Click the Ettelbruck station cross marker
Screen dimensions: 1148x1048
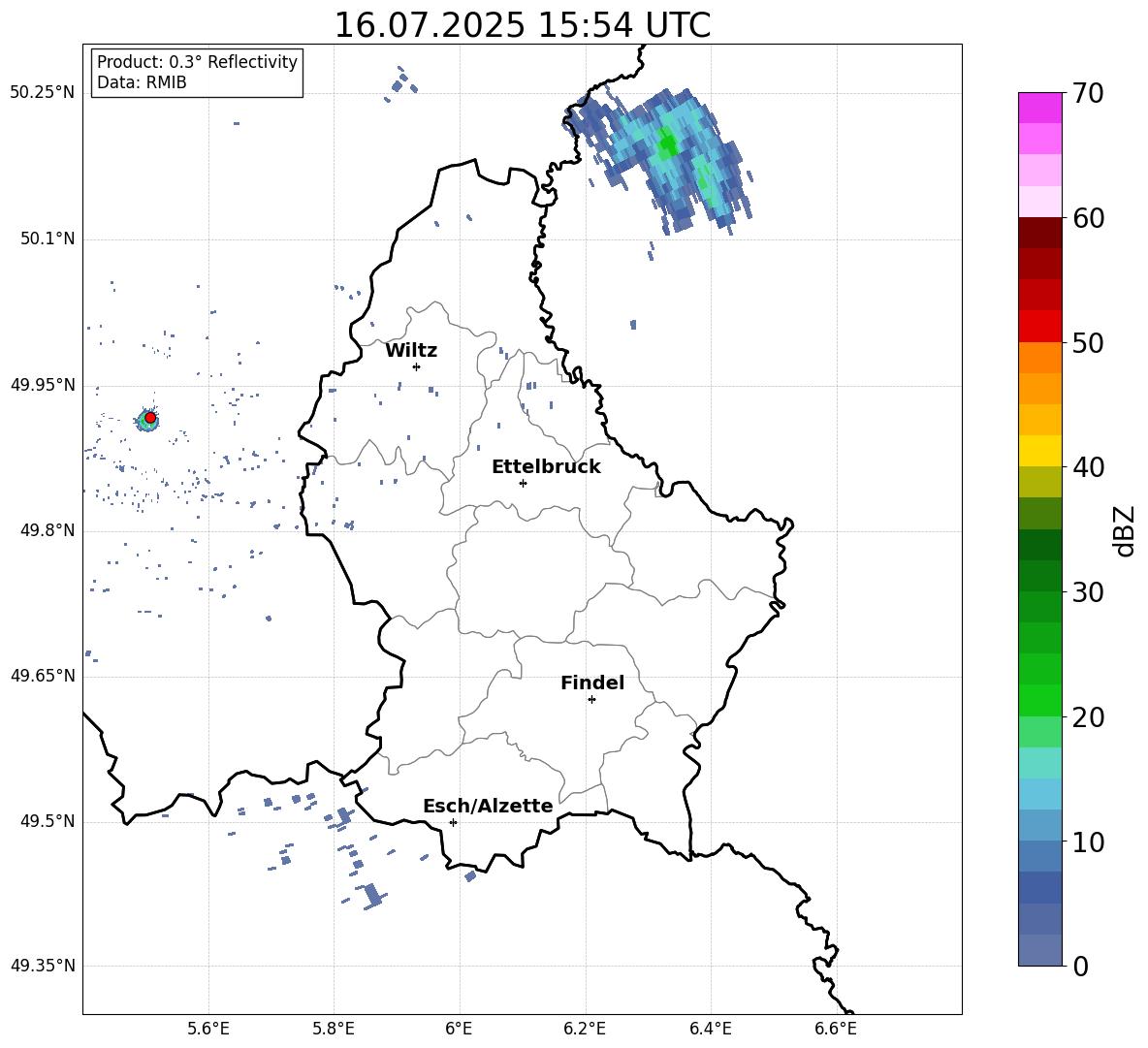tap(523, 483)
